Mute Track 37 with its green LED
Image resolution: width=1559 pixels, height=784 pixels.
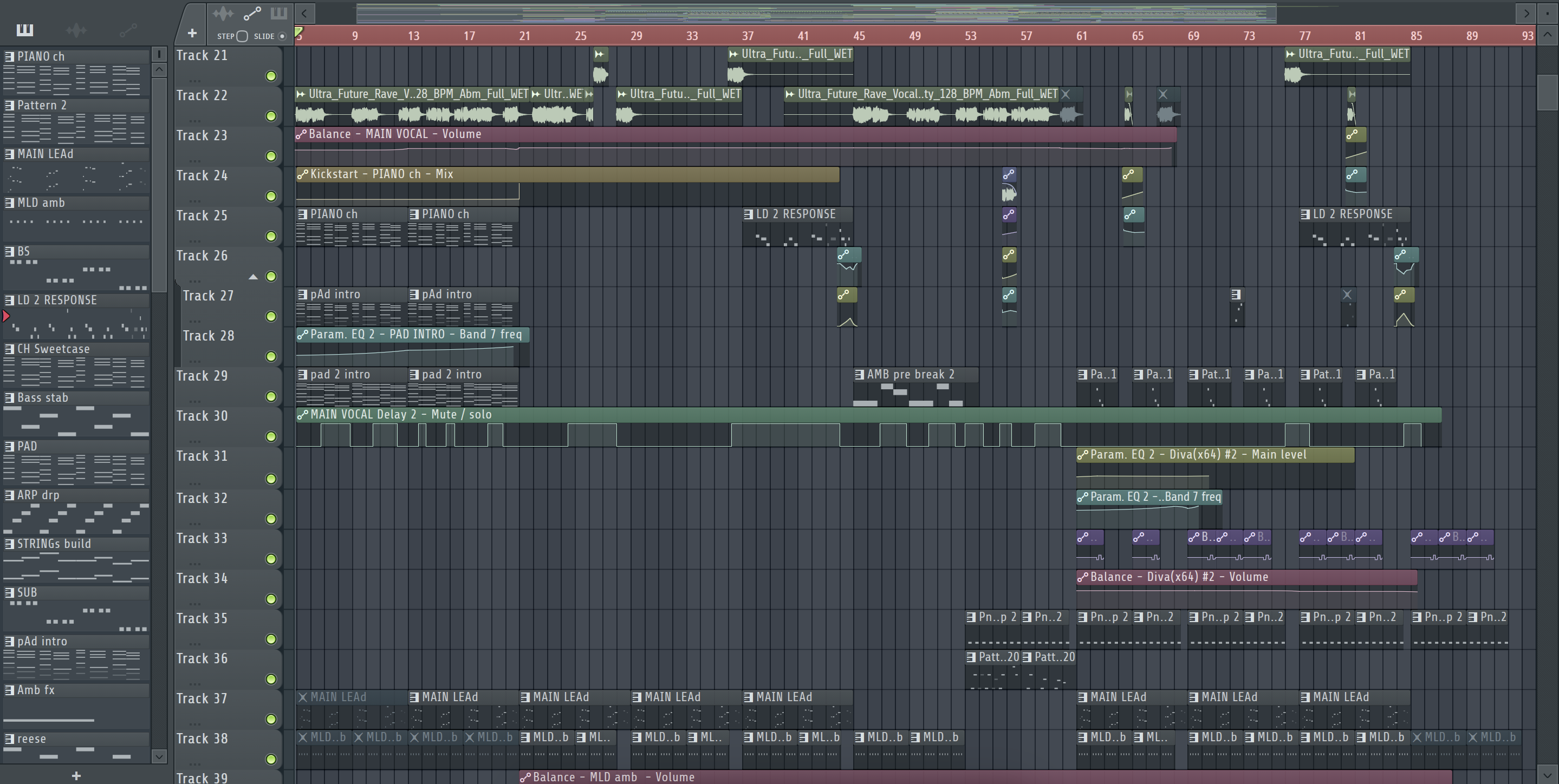[271, 719]
